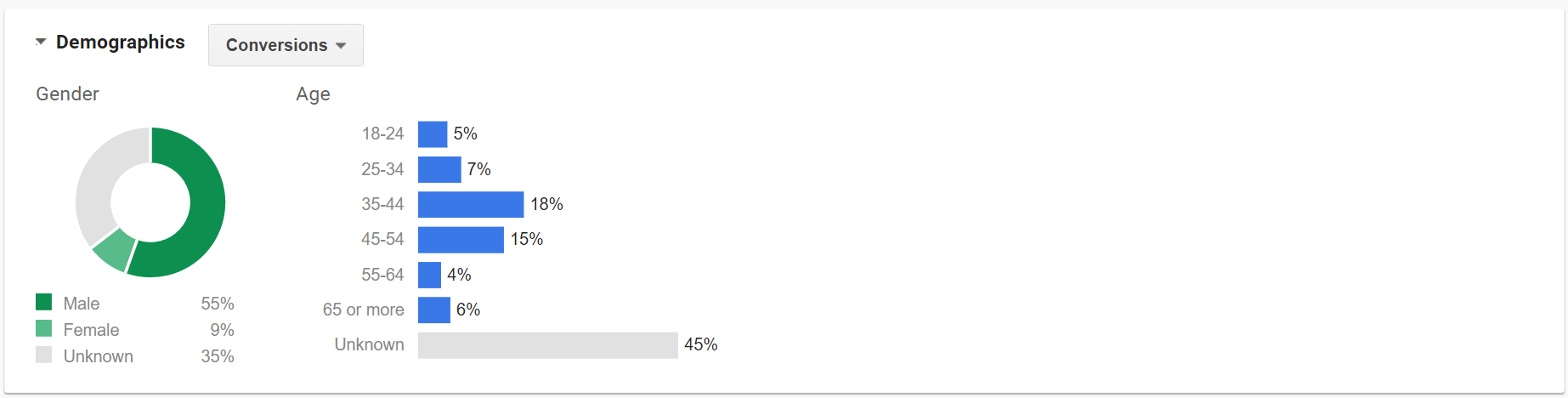This screenshot has width=1568, height=398.
Task: Click the 55-64 age bar
Action: [429, 275]
